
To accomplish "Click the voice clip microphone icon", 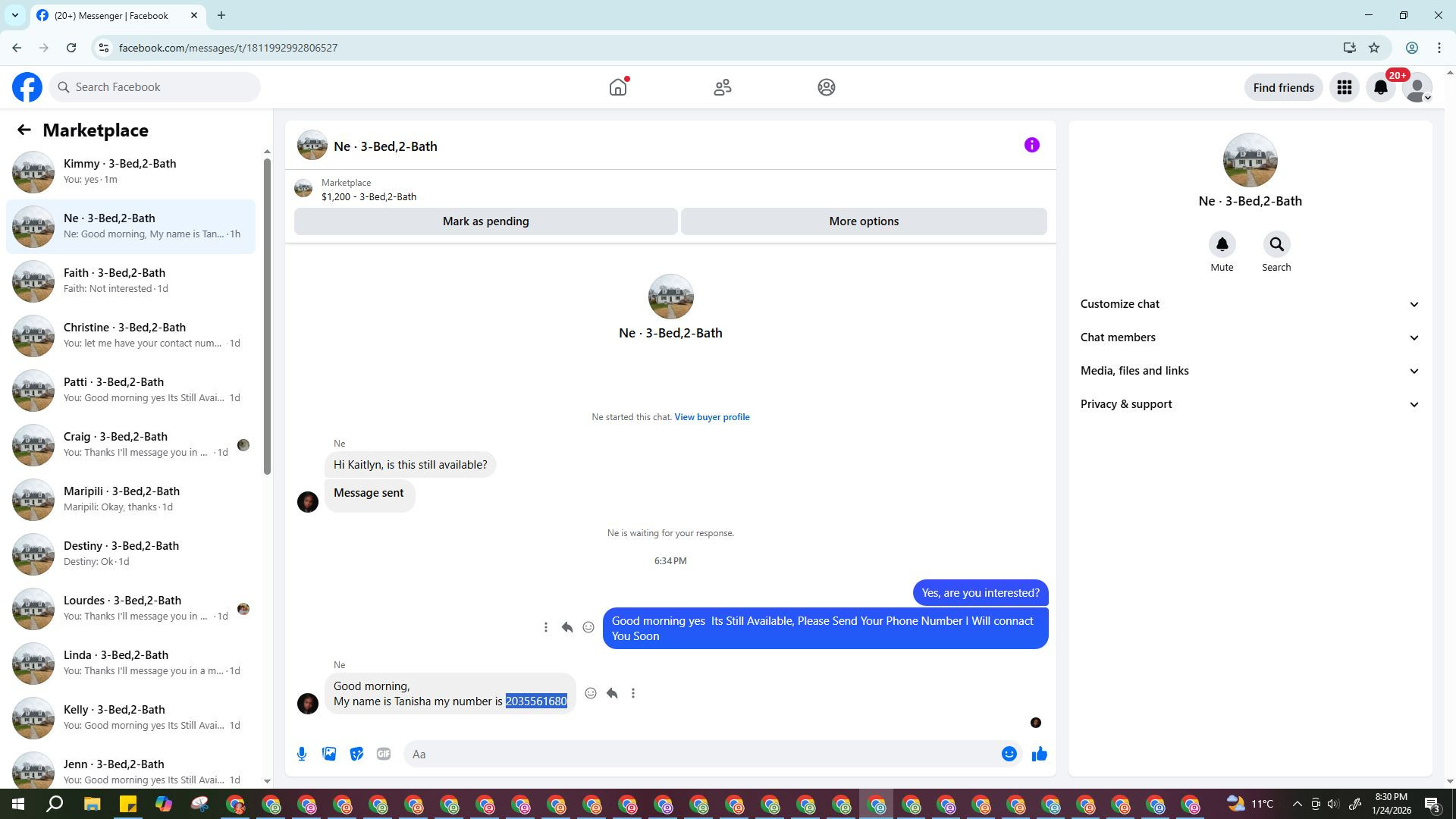I will (x=302, y=754).
